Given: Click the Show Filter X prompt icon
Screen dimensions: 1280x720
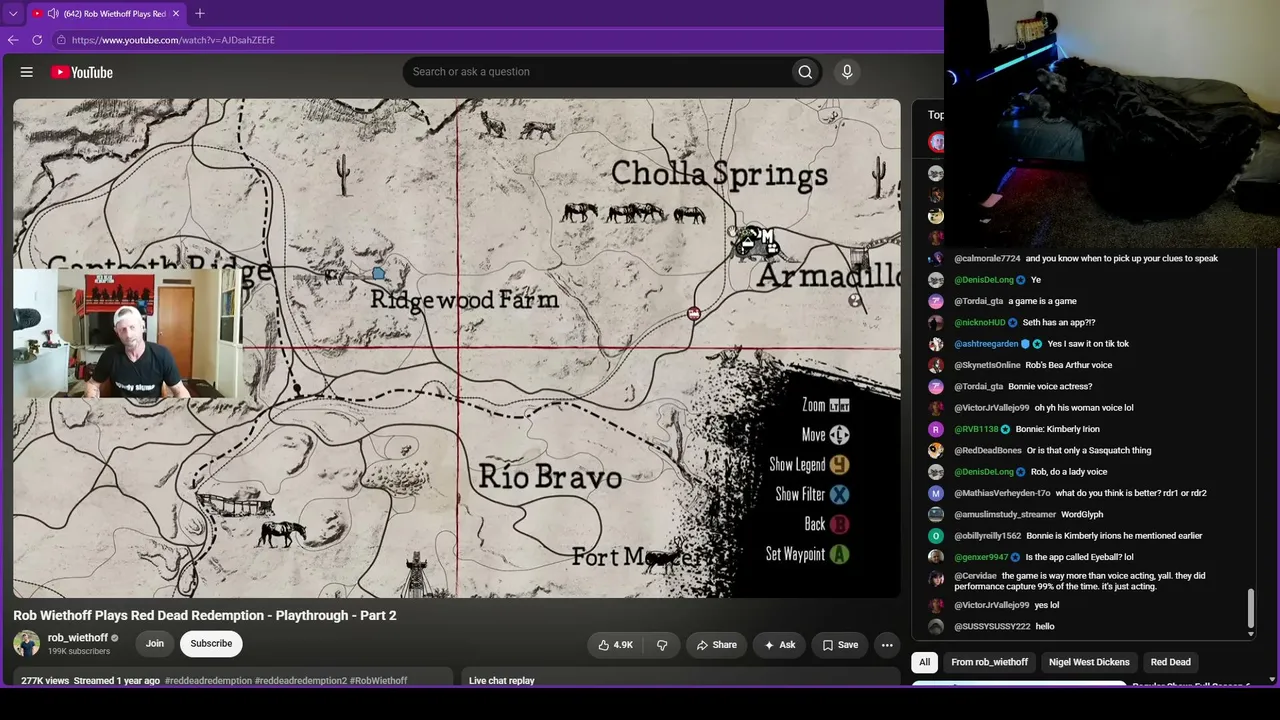Looking at the screenshot, I should coord(840,494).
